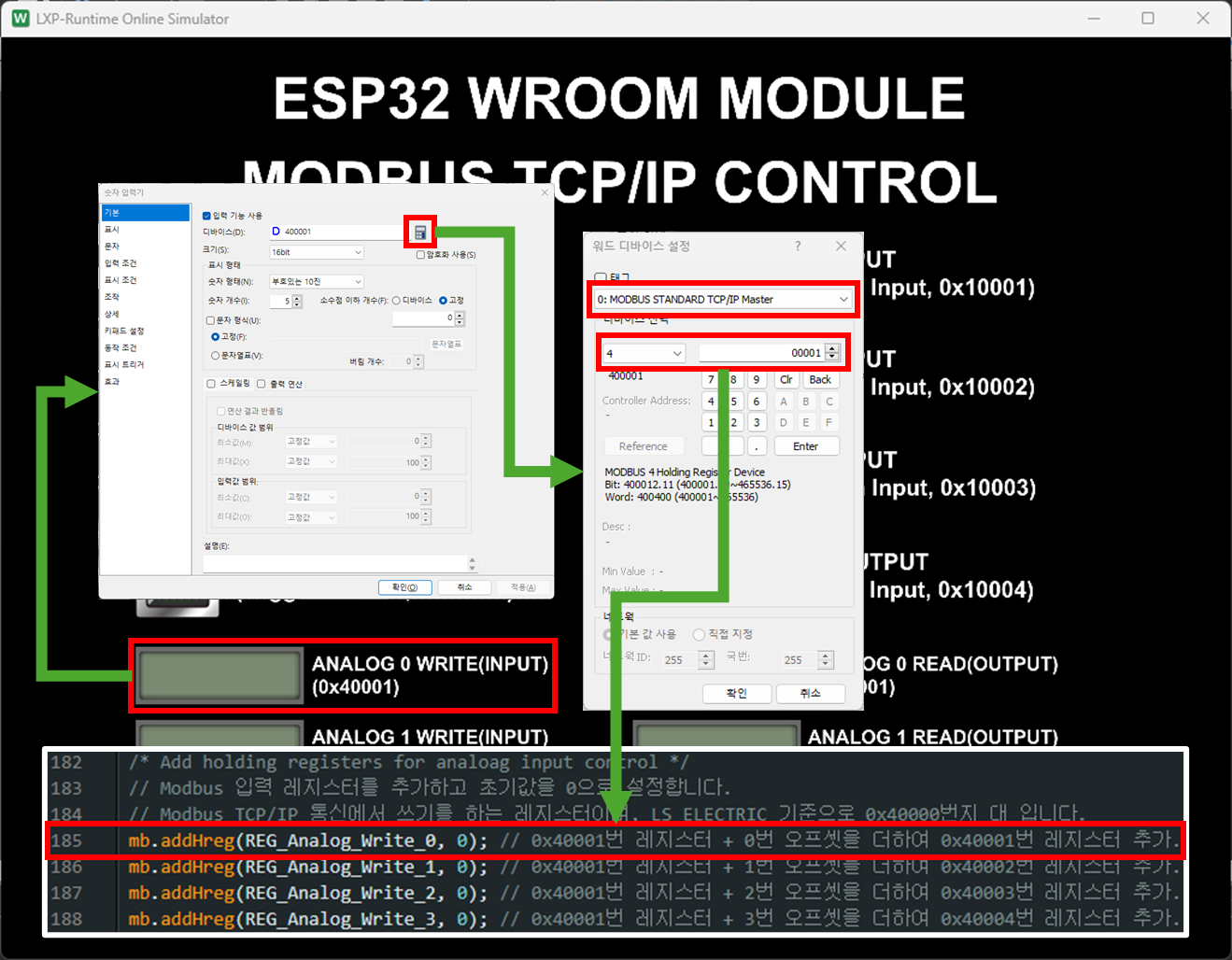The image size is (1232, 960).
Task: Click the keypad digit 6
Action: 757,402
